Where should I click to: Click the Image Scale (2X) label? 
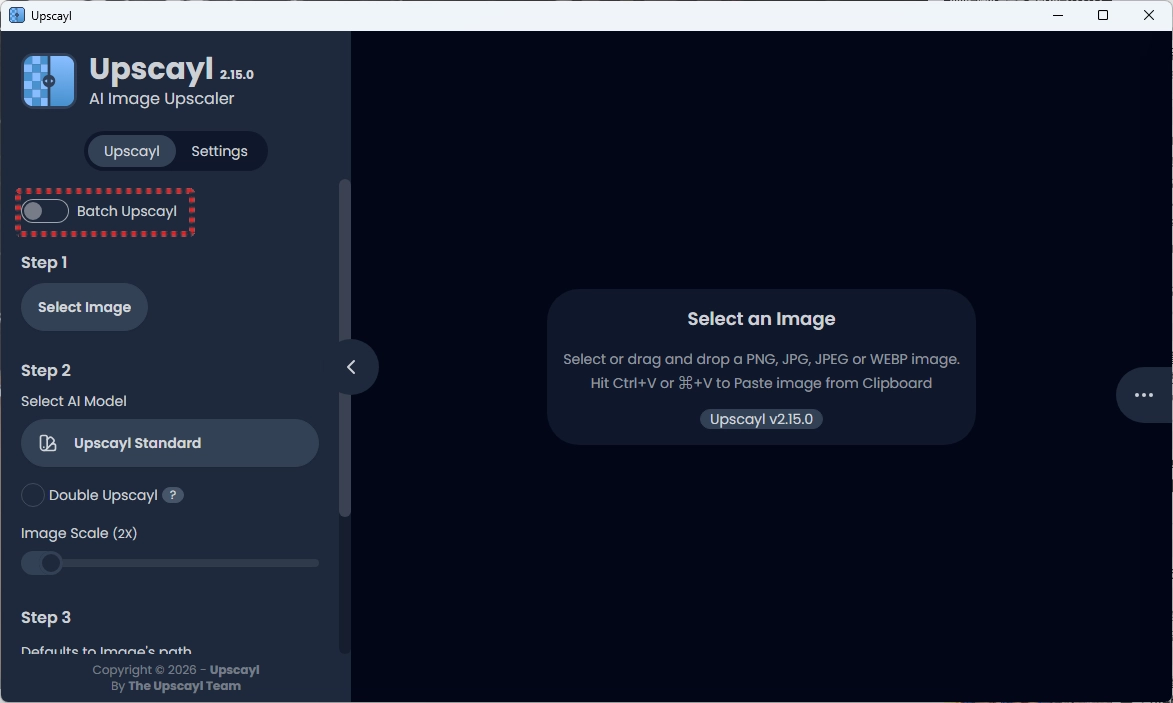(x=79, y=533)
